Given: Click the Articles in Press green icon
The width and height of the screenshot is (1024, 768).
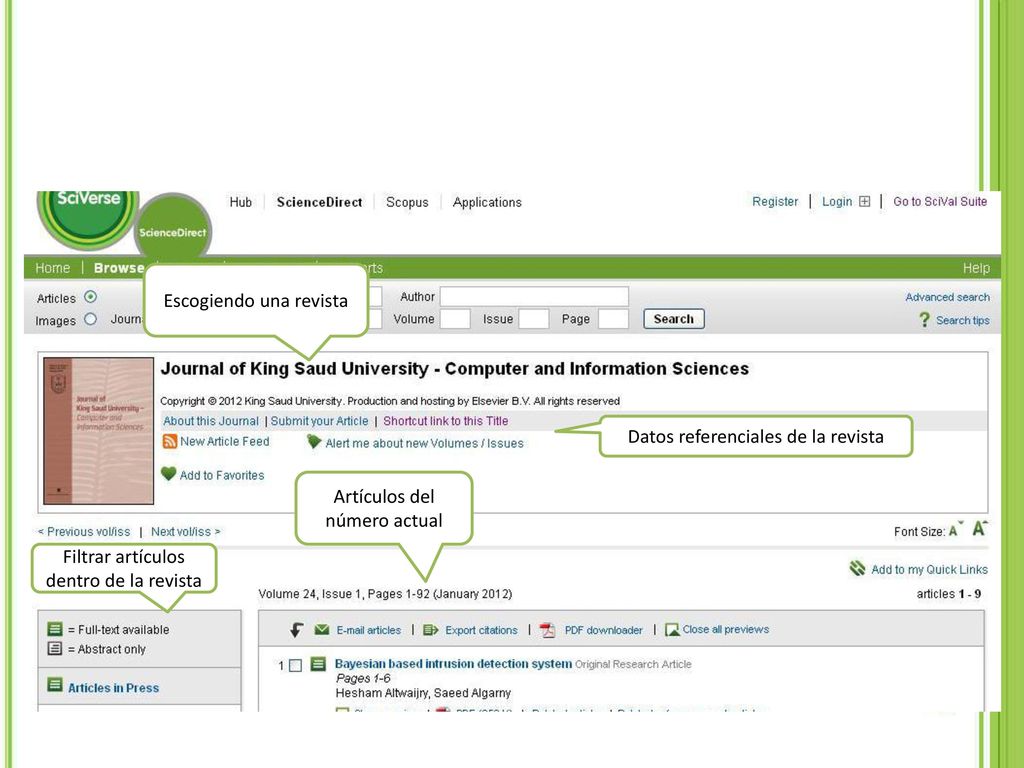Looking at the screenshot, I should coord(55,685).
